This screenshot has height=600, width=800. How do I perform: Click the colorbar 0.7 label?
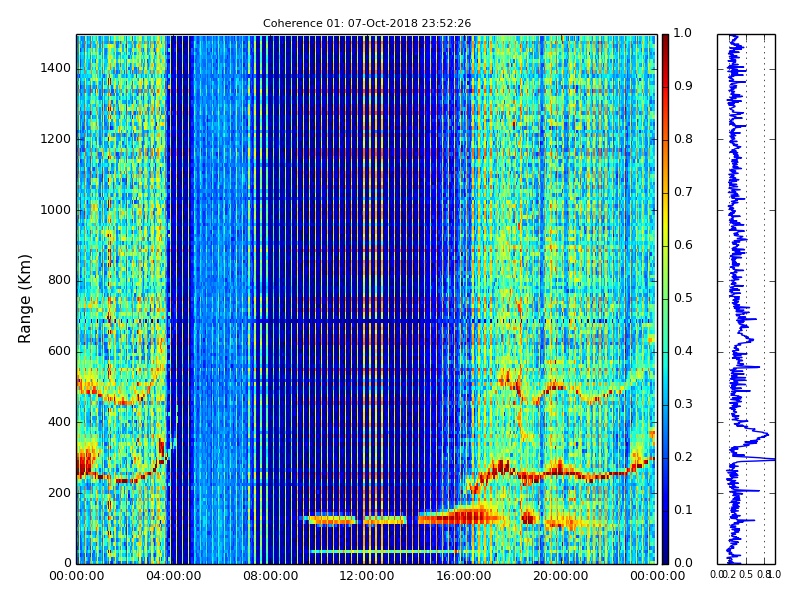click(683, 192)
